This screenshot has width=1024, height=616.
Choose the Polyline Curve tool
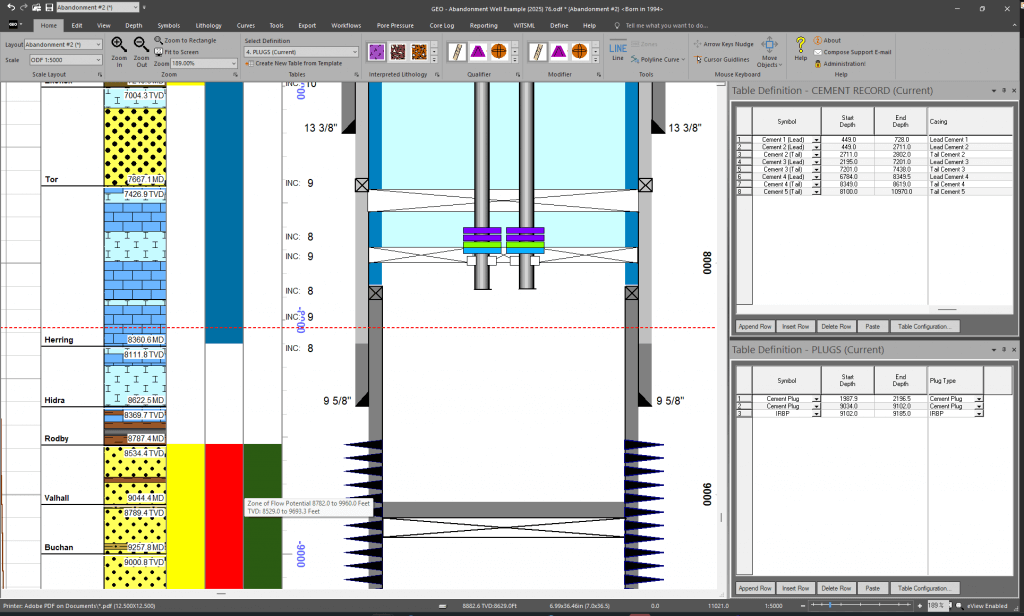[x=658, y=59]
